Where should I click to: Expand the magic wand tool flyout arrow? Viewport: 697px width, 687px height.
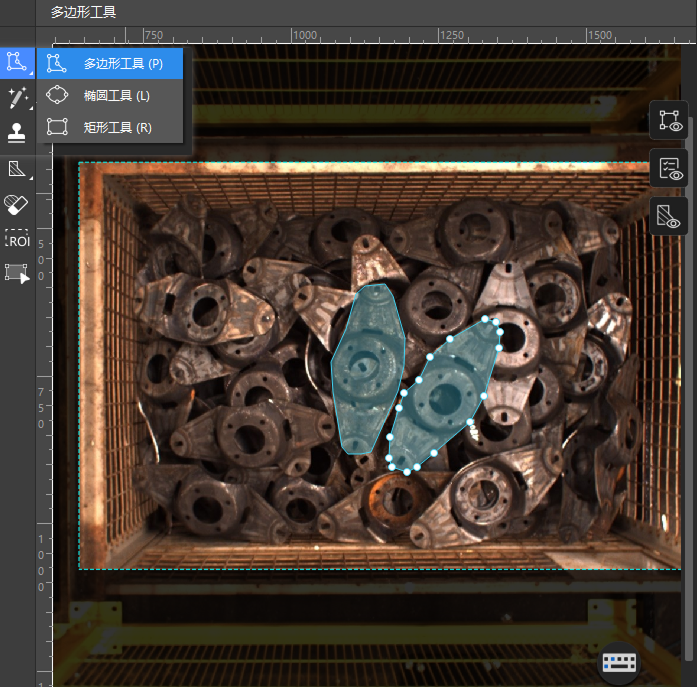pos(31,108)
